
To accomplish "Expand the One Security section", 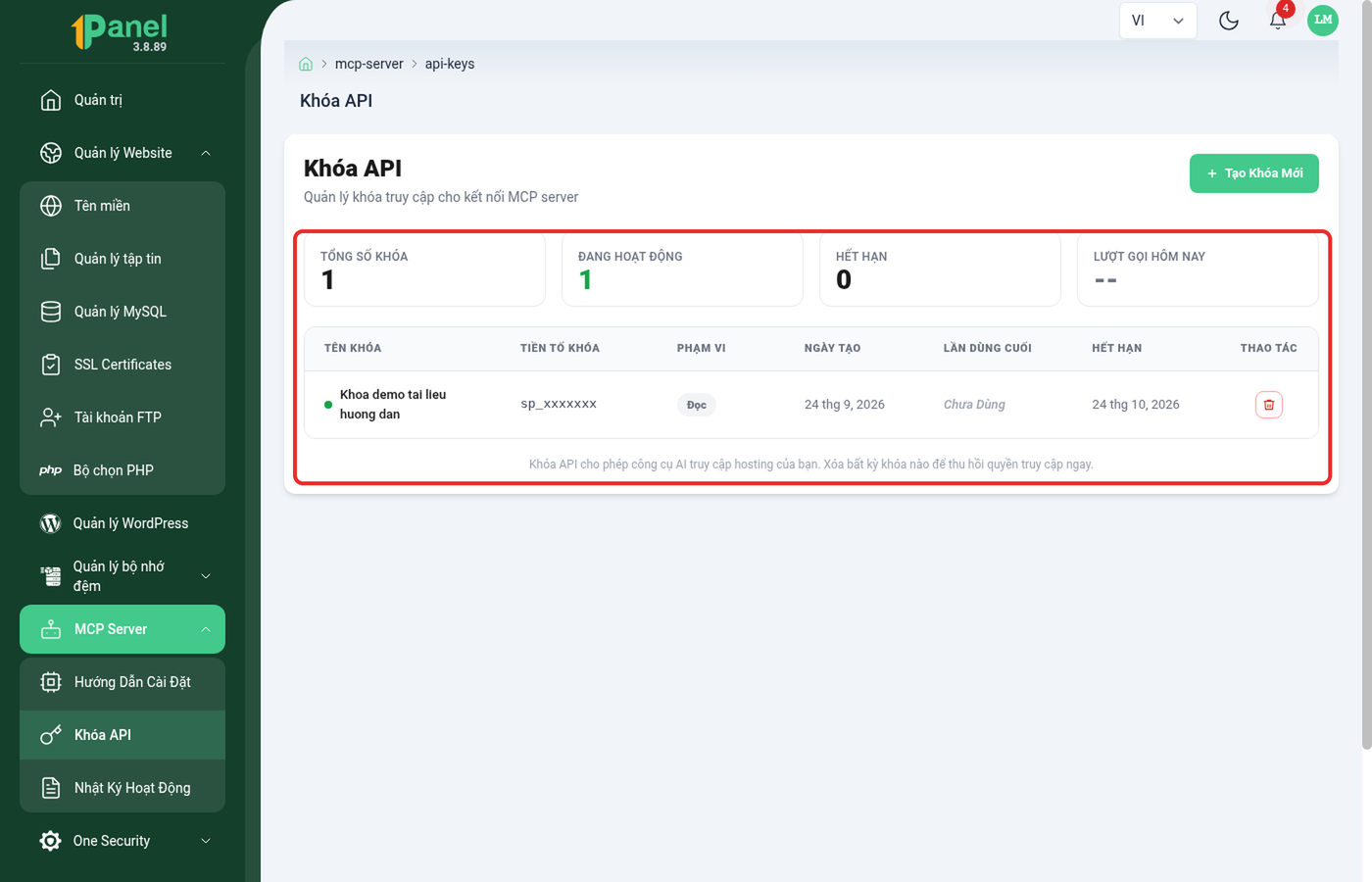I will click(x=206, y=841).
